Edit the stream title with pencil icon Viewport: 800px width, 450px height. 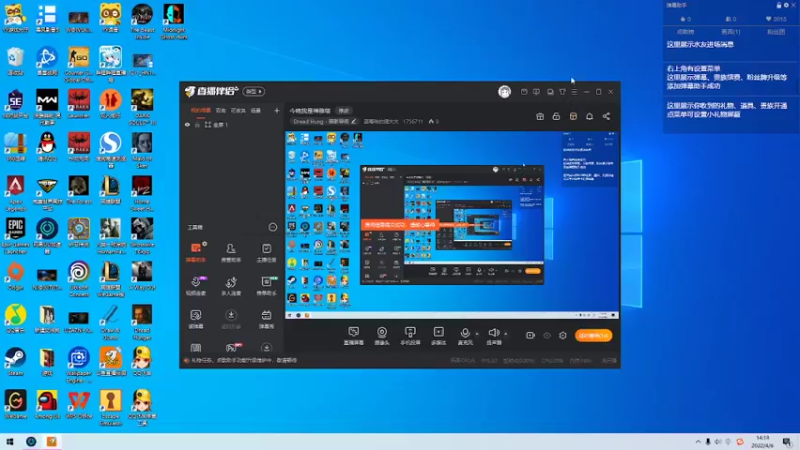[354, 121]
